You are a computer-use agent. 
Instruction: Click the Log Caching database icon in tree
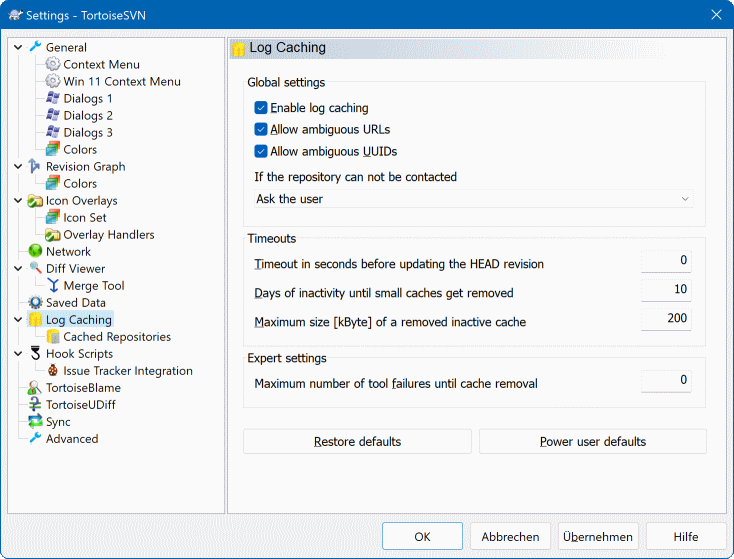pyautogui.click(x=35, y=320)
